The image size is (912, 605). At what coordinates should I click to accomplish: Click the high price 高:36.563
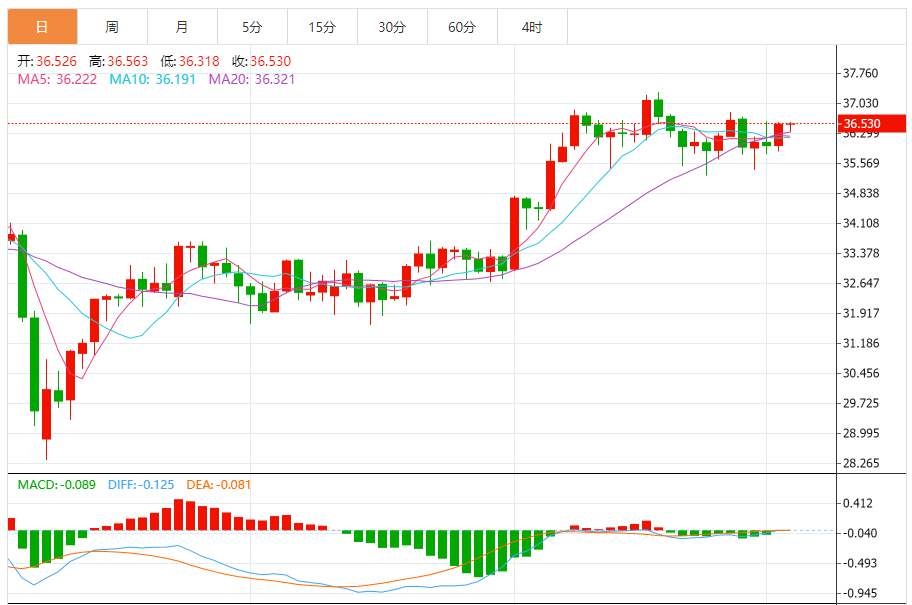coord(119,61)
